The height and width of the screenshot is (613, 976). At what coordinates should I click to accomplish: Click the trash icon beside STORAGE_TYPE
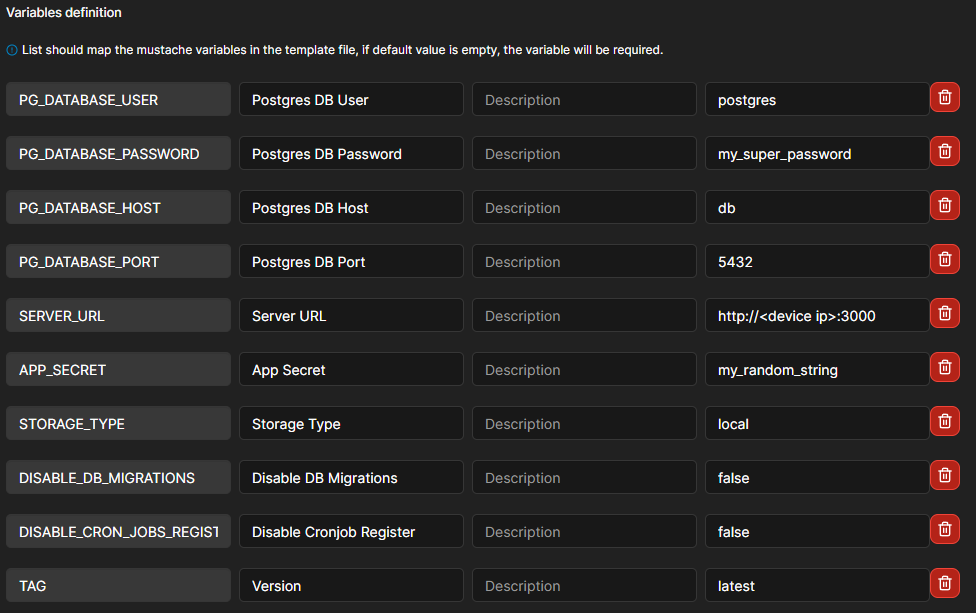click(944, 422)
